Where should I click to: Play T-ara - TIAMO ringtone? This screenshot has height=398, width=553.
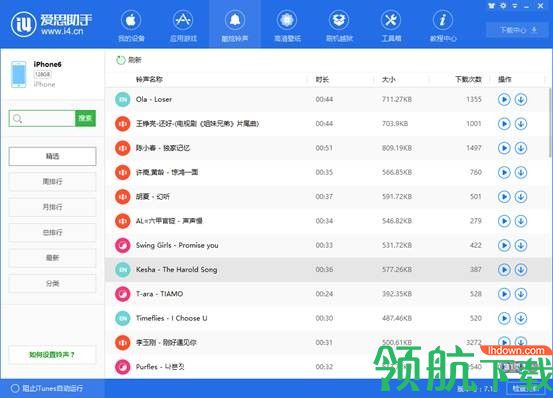click(504, 294)
